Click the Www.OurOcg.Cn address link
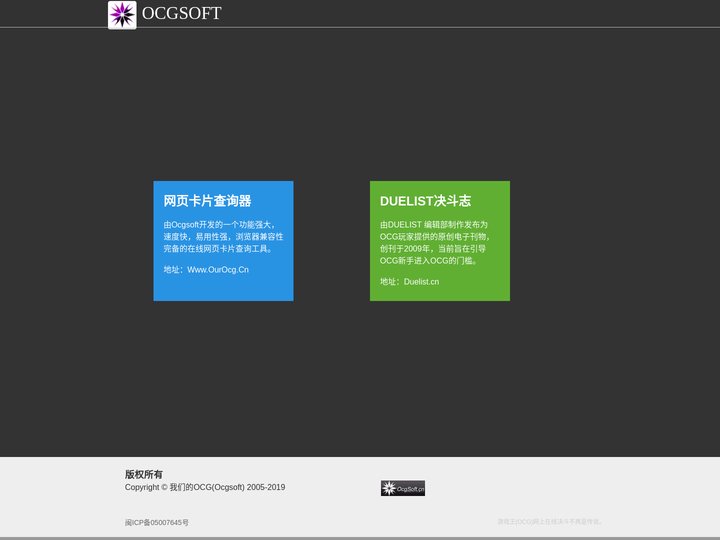This screenshot has height=540, width=720. click(218, 270)
